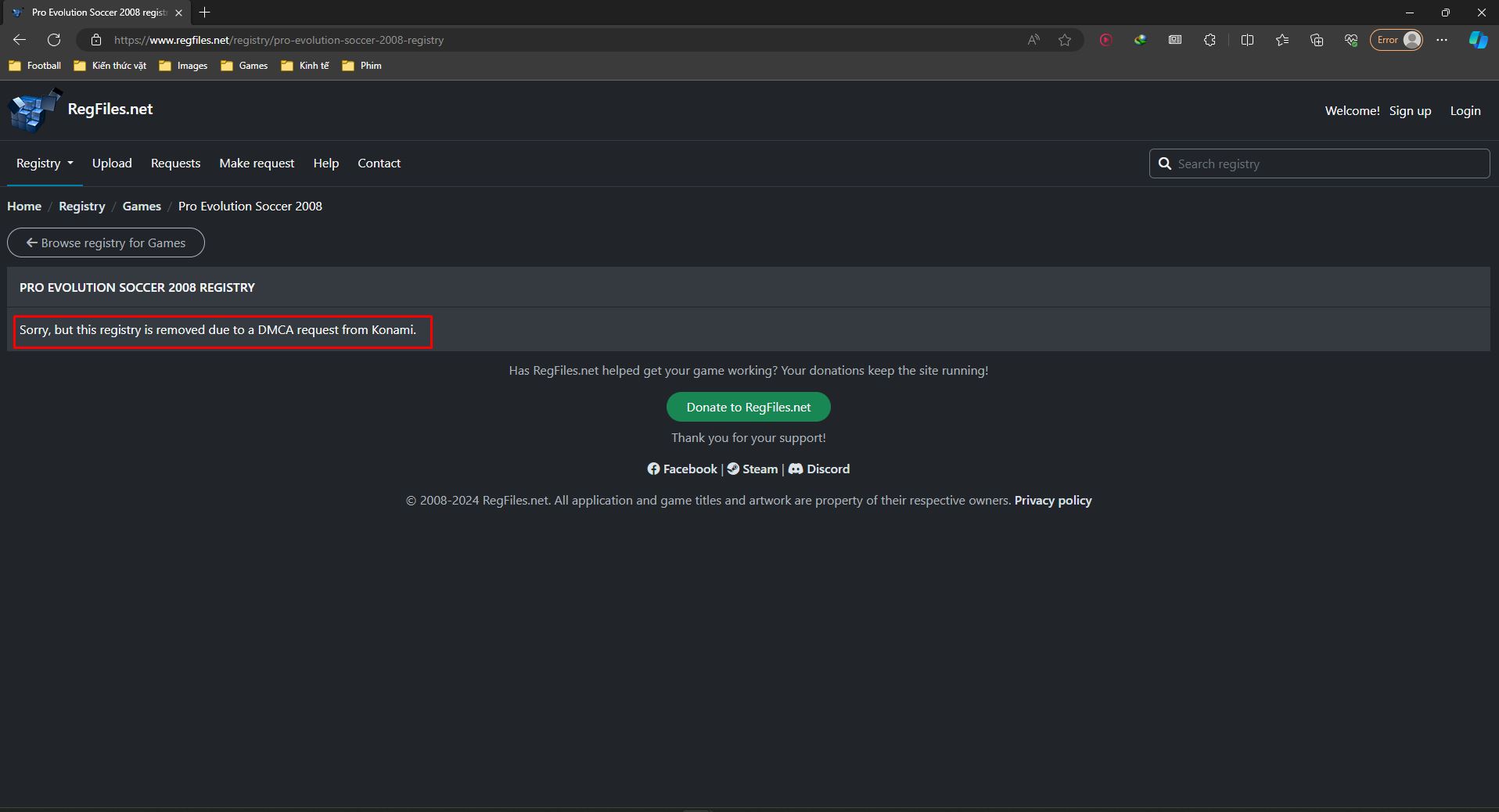Open the Kinh tế bookmarks folder

coord(305,66)
